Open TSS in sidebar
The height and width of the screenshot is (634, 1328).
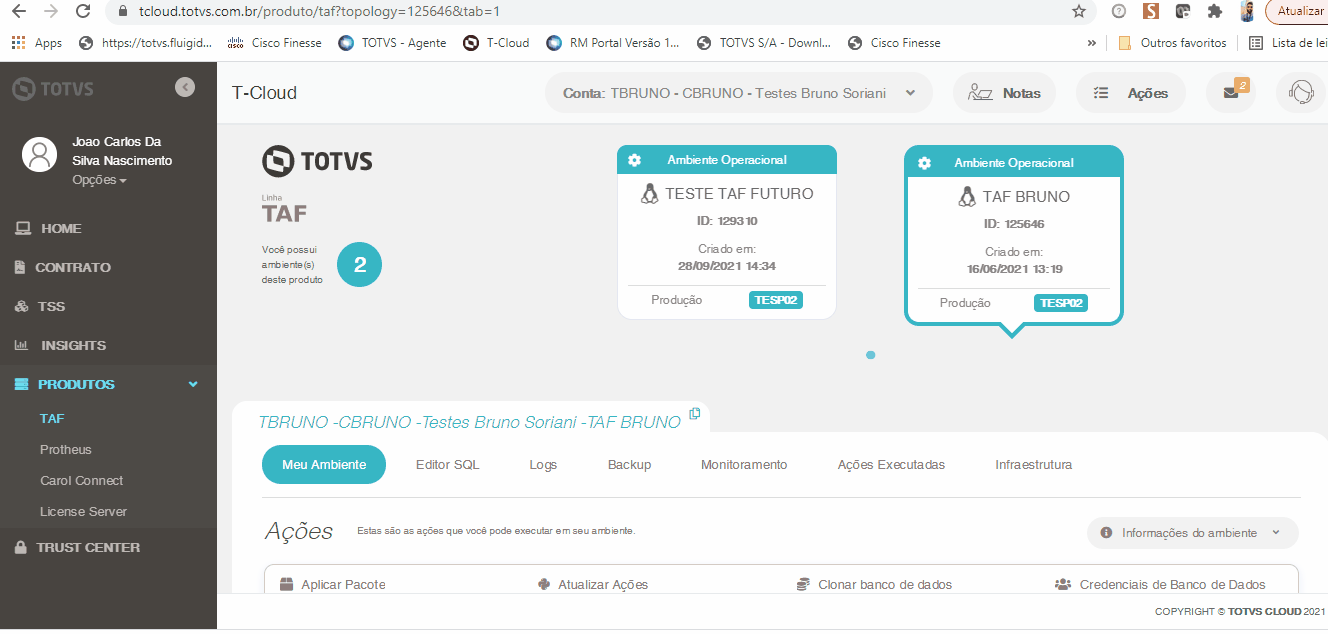[x=50, y=307]
